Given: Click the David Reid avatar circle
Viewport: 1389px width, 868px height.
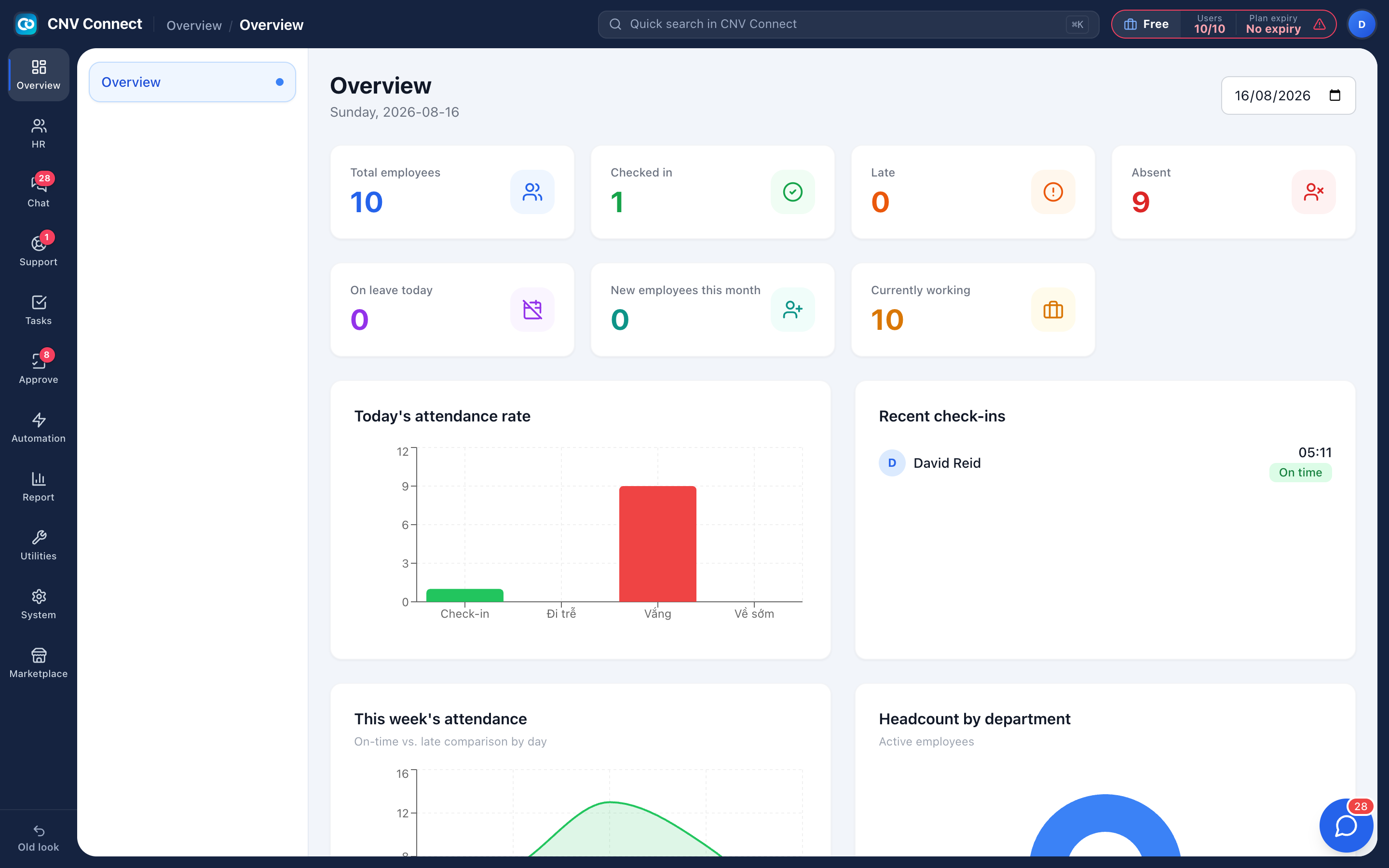Looking at the screenshot, I should click(x=892, y=463).
